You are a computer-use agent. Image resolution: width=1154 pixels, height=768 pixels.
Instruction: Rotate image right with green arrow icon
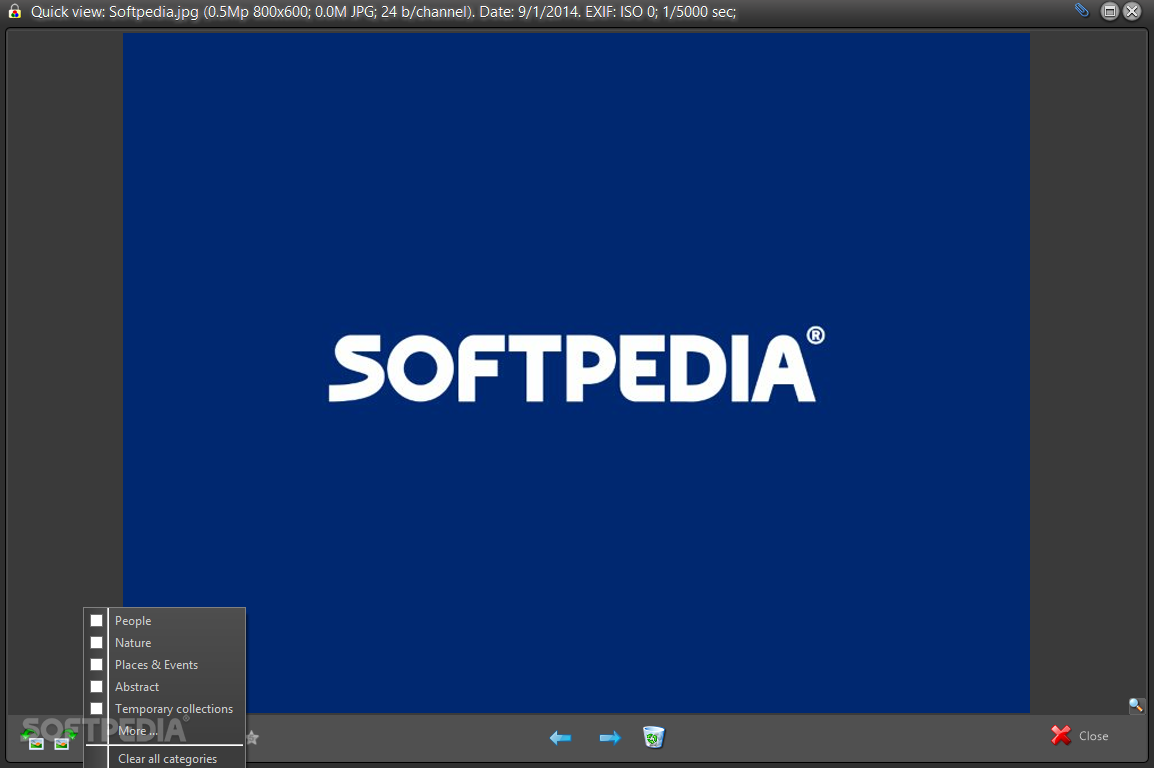coord(64,740)
